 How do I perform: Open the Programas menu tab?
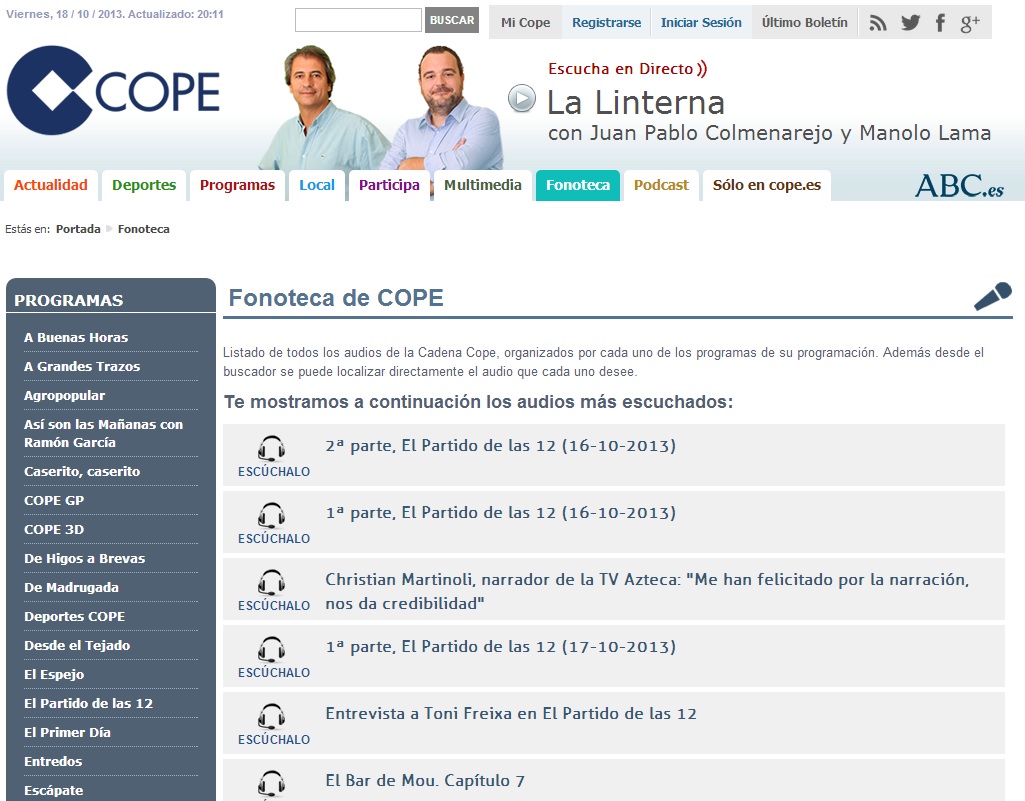tap(237, 185)
